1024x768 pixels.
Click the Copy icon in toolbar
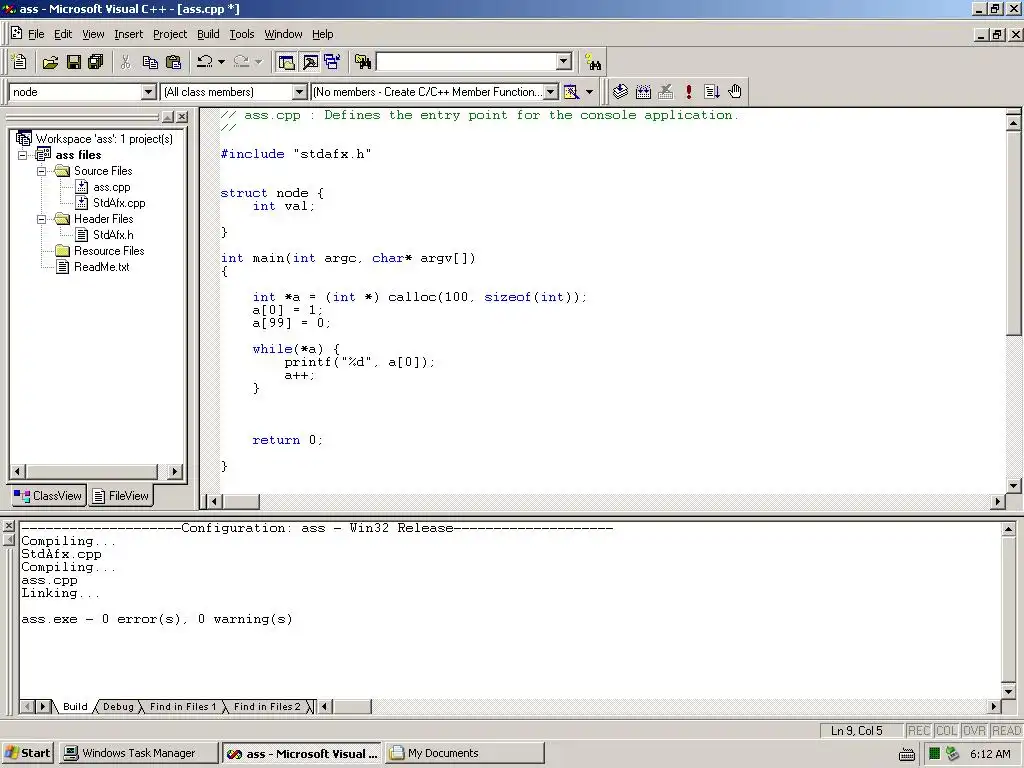[150, 62]
